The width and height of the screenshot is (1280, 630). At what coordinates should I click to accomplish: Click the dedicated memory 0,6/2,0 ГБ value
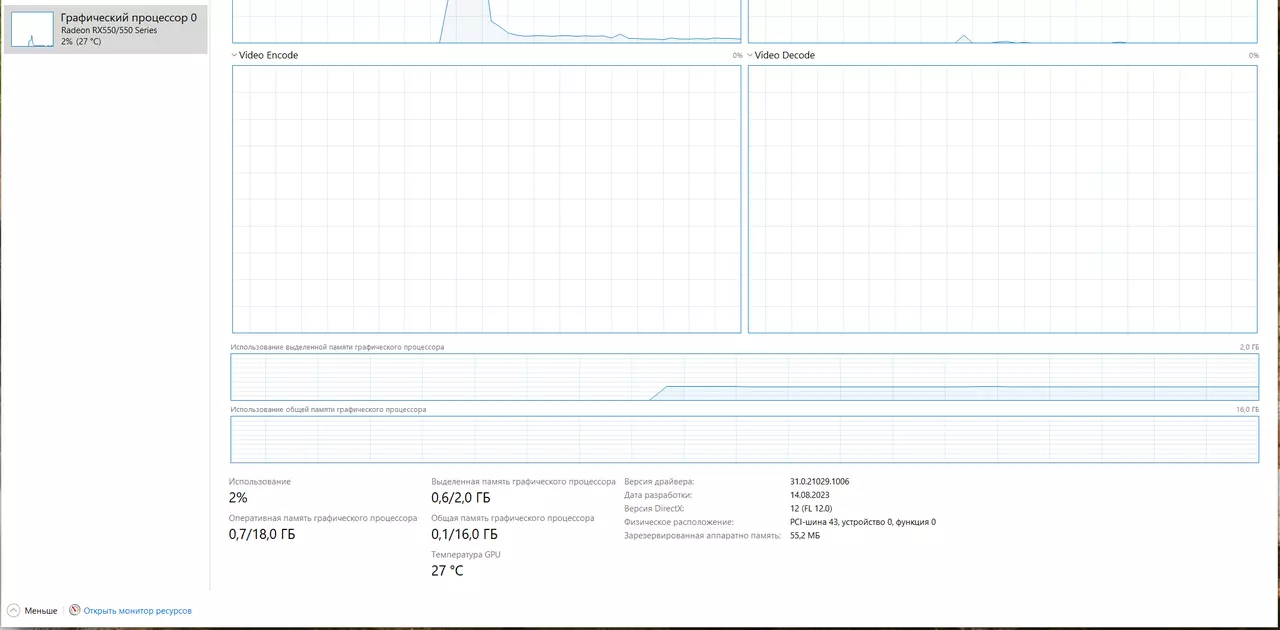click(x=461, y=498)
